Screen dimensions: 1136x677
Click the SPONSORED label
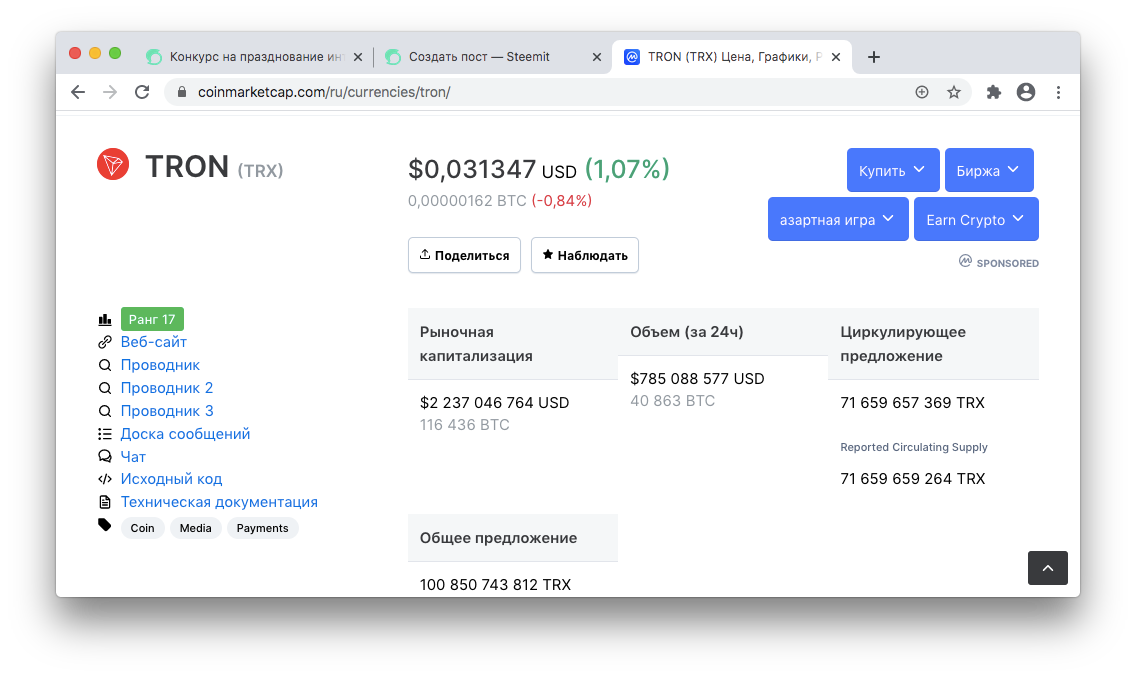coord(1007,263)
